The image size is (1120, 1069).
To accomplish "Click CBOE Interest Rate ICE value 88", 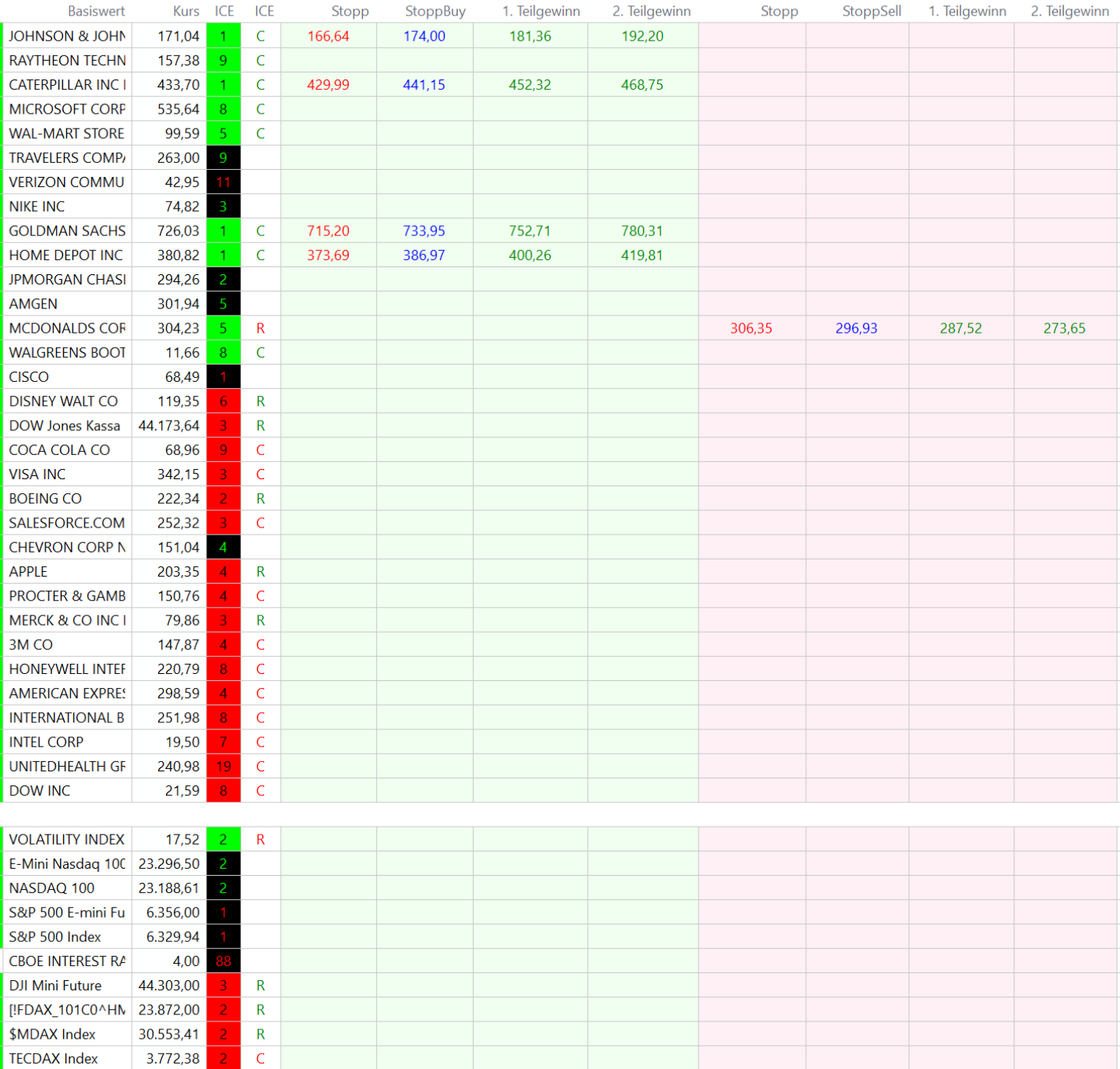I will (223, 961).
